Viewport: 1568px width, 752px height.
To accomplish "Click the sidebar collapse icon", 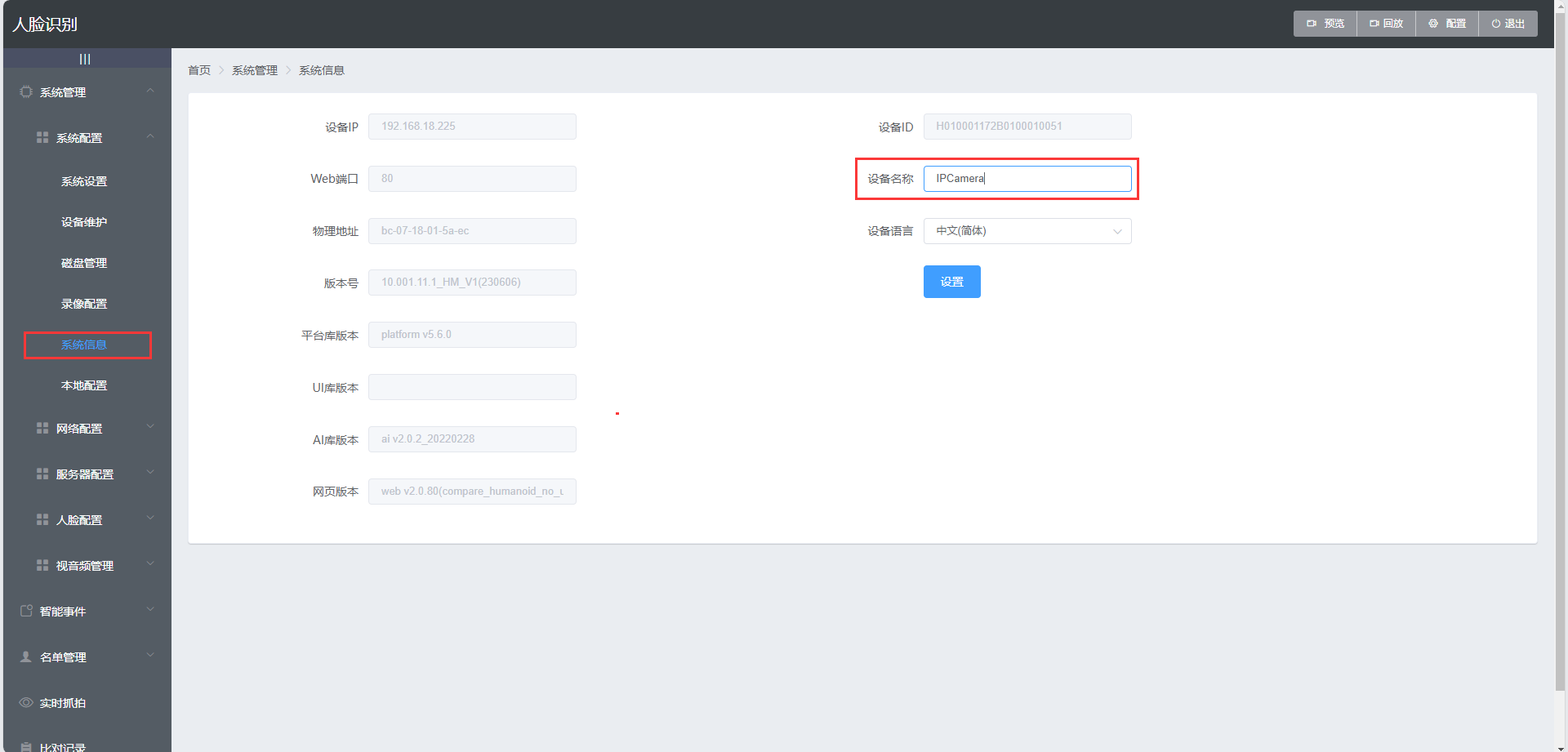I will coord(85,59).
